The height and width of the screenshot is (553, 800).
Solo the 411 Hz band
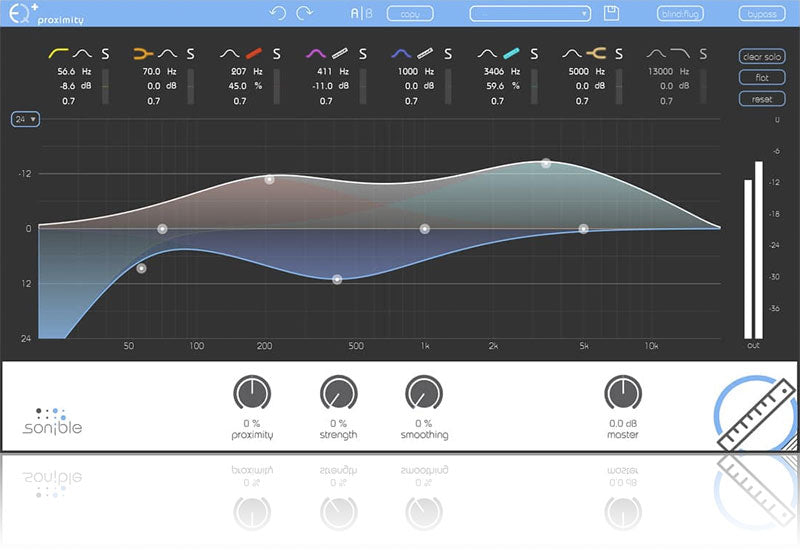[363, 54]
